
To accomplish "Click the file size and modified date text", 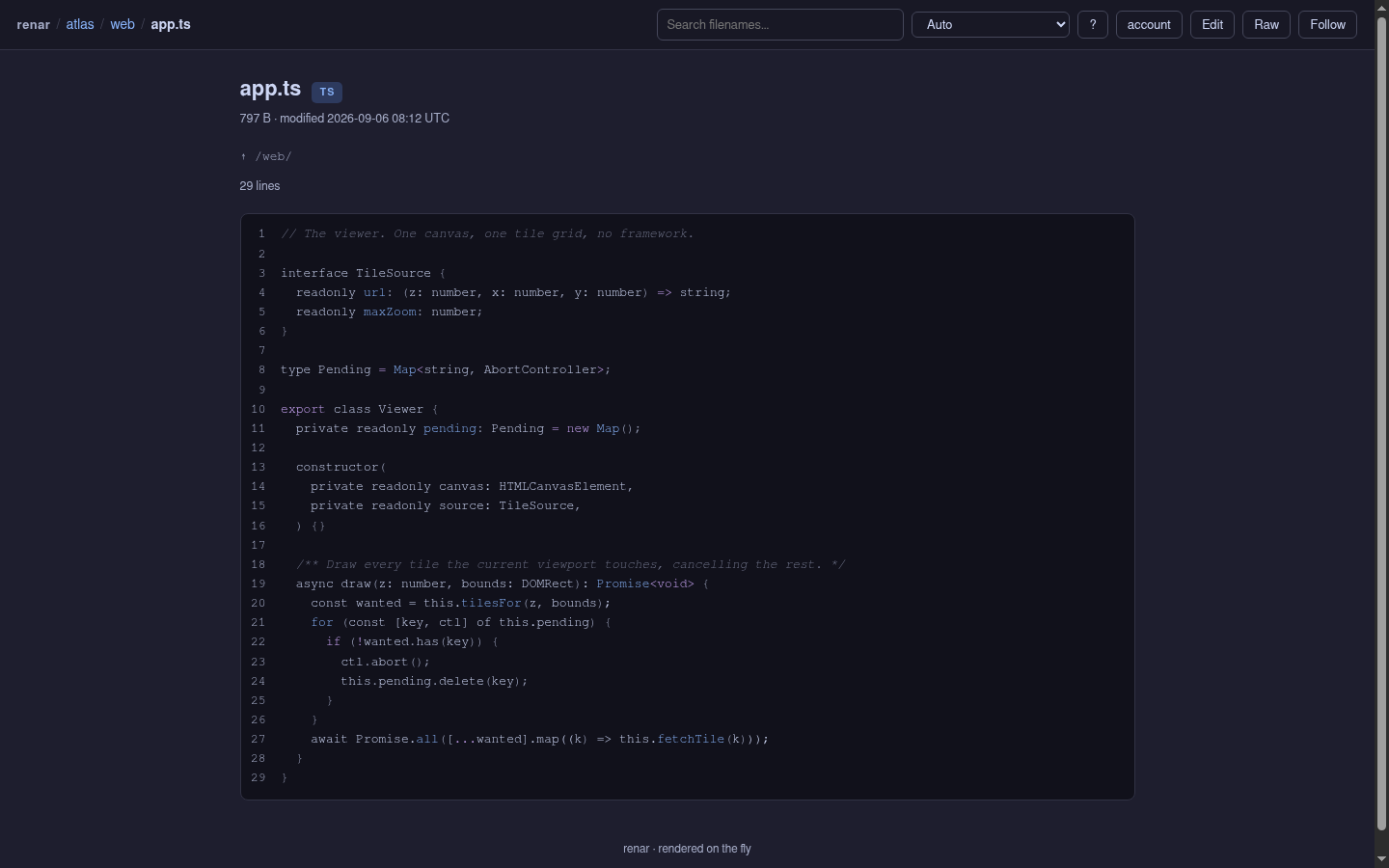I will [344, 119].
